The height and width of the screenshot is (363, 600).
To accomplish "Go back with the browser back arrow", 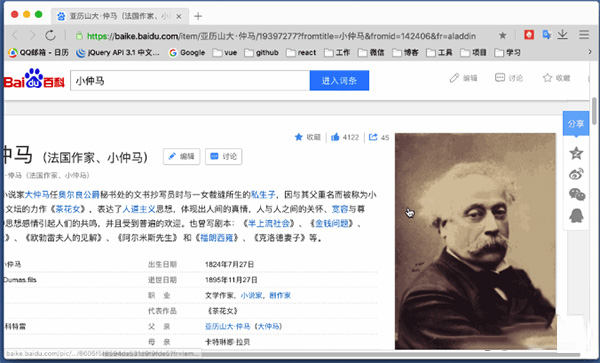I will [15, 36].
